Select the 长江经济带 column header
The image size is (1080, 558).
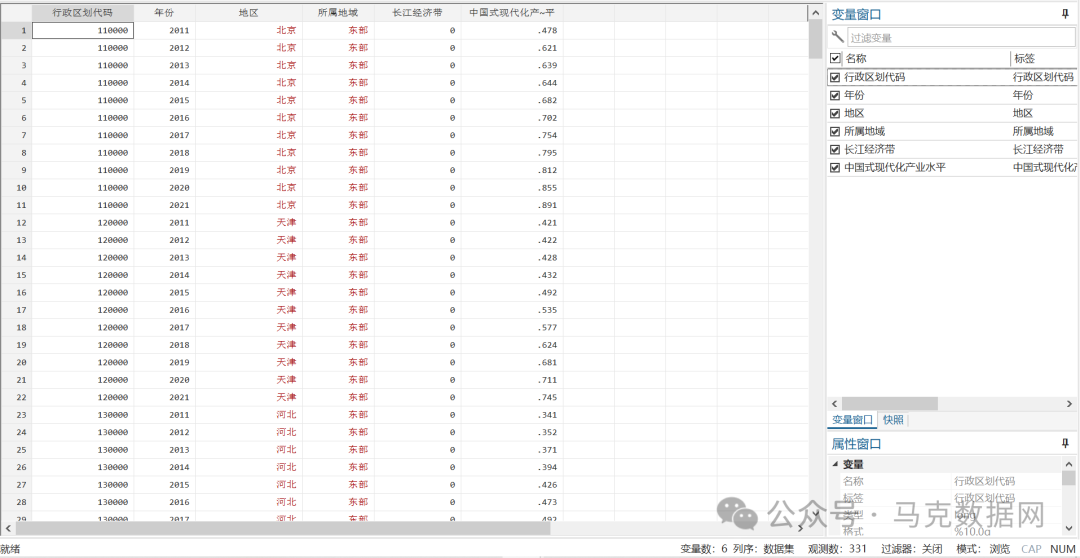pos(417,12)
